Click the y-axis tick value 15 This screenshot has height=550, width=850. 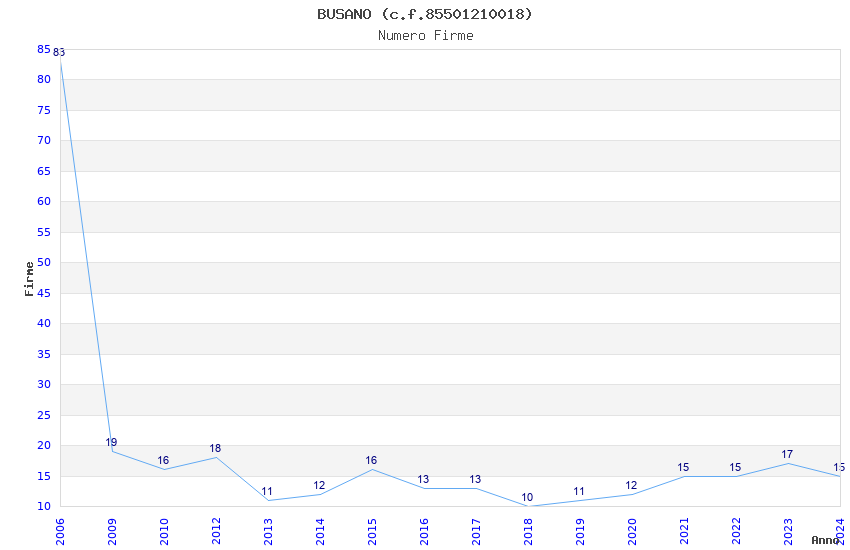click(x=44, y=476)
